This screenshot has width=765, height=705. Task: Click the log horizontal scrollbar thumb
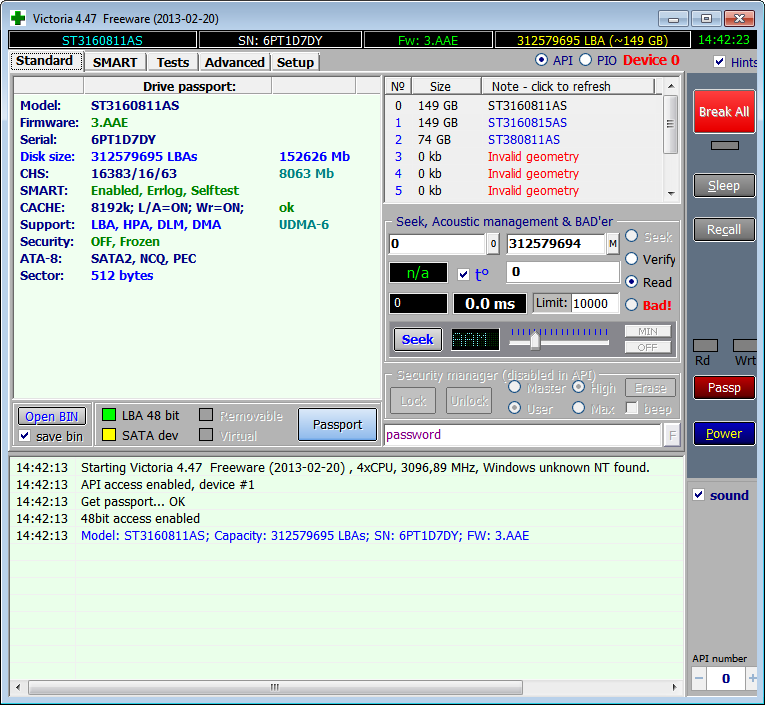(275, 687)
